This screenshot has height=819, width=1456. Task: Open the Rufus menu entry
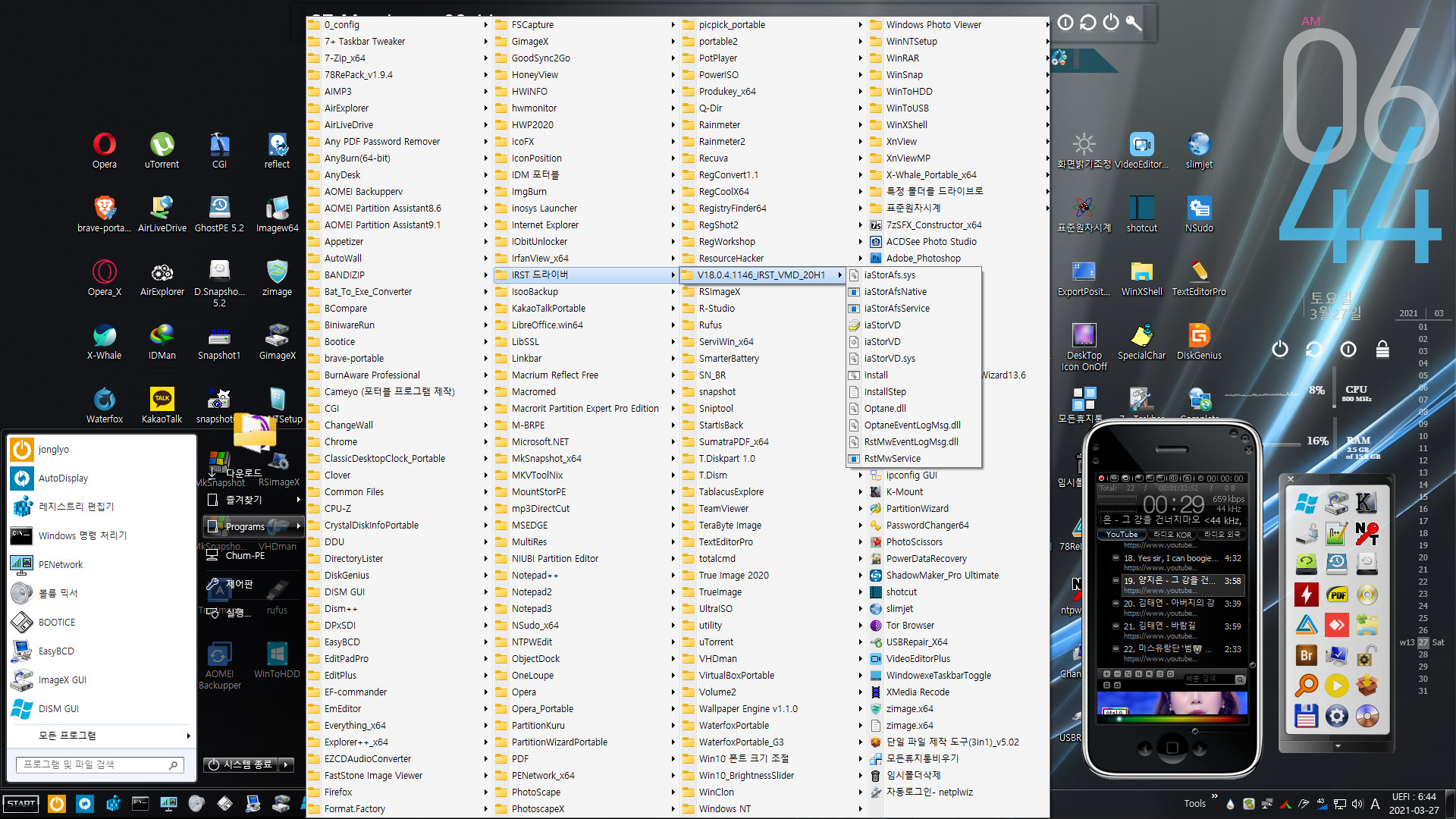click(x=773, y=325)
